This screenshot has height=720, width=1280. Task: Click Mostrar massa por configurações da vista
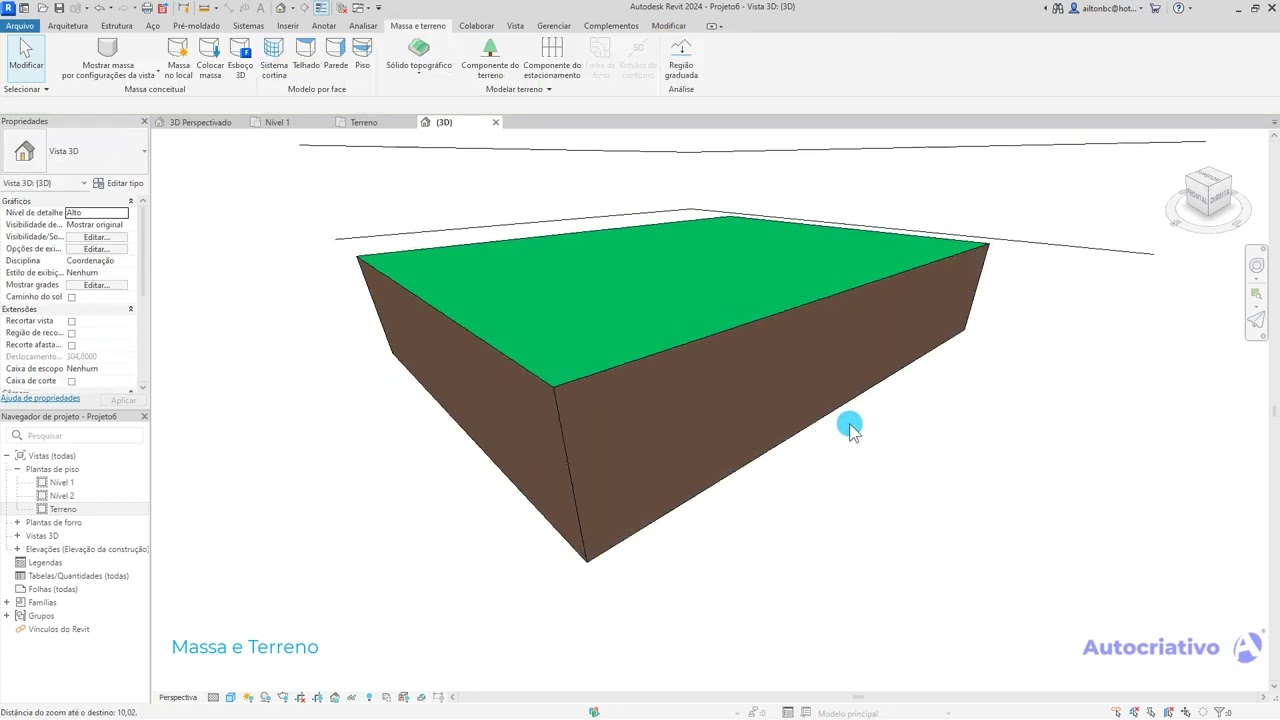coord(108,58)
